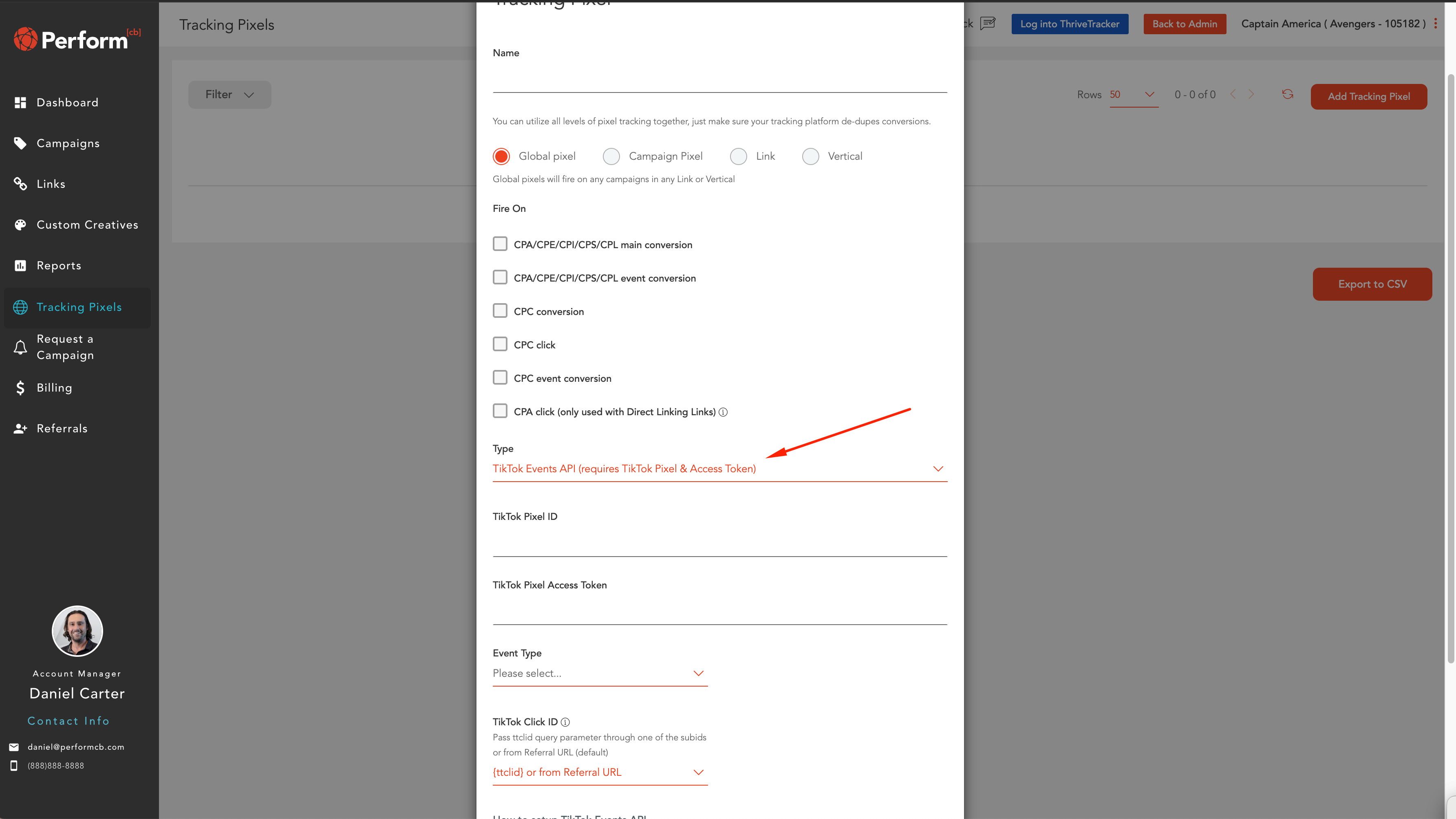Viewport: 1456px width, 819px height.
Task: Click Back to Admin button
Action: (1184, 24)
